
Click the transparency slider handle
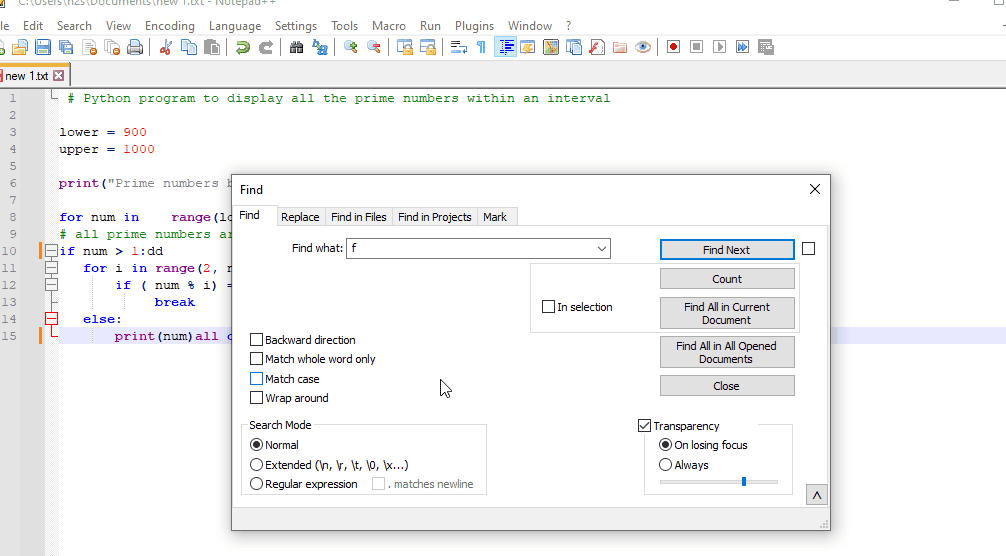[x=744, y=482]
